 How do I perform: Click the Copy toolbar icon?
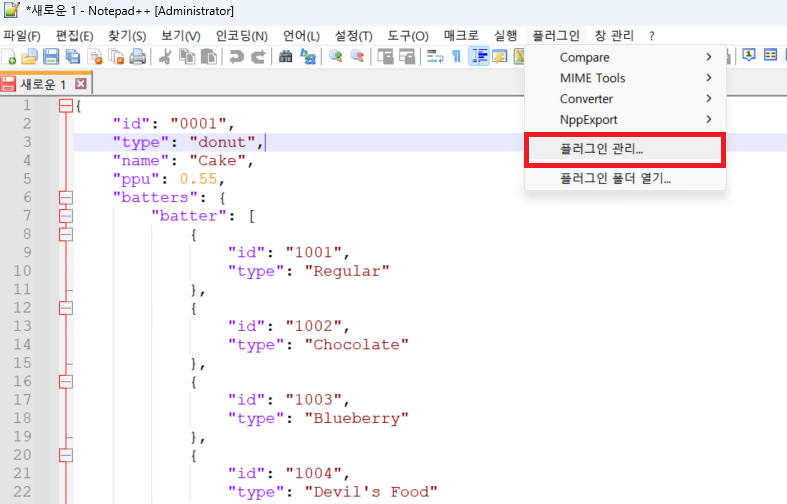(187, 56)
